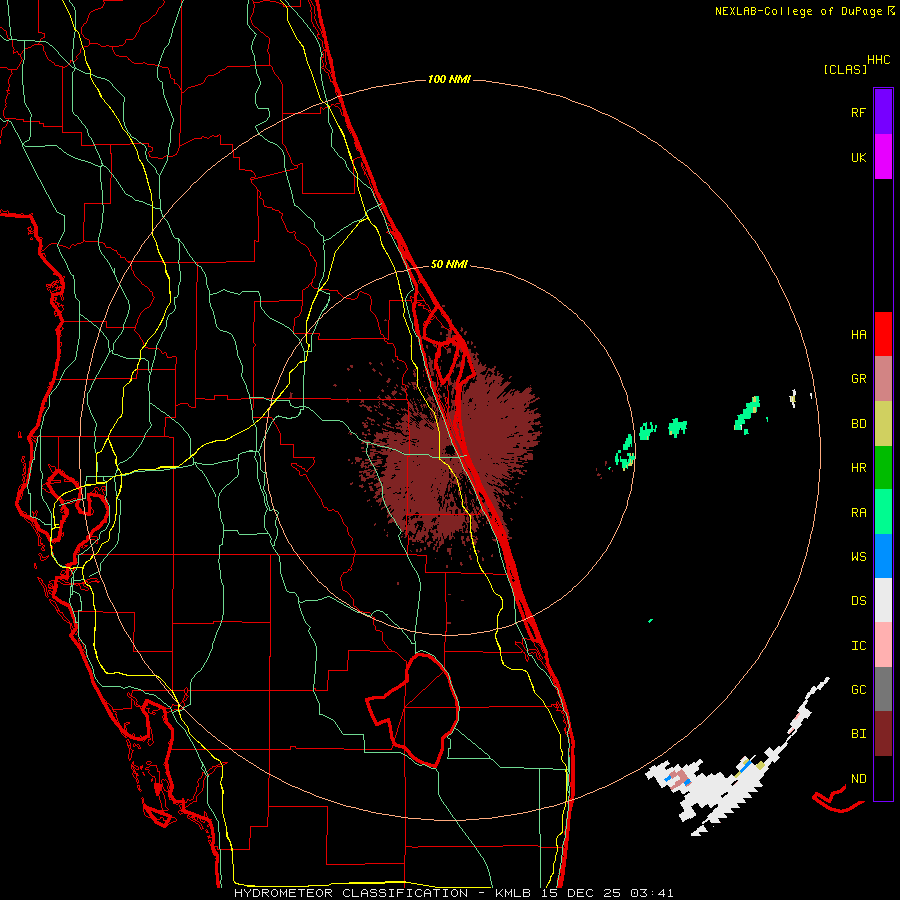
Task: Click the Lake Okeechobee thick red outline
Action: (x=413, y=710)
